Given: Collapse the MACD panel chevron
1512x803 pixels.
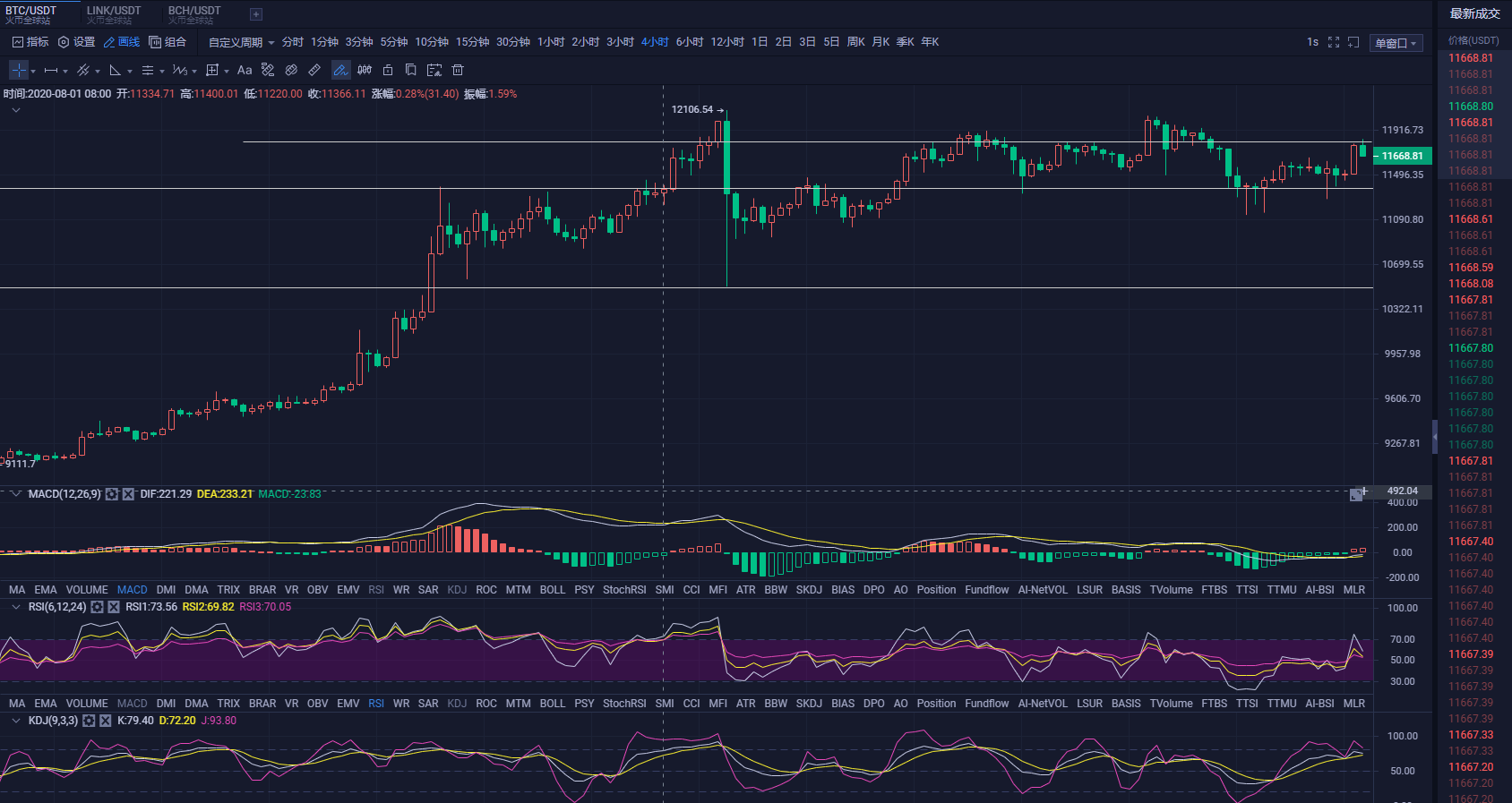Looking at the screenshot, I should pyautogui.click(x=15, y=494).
